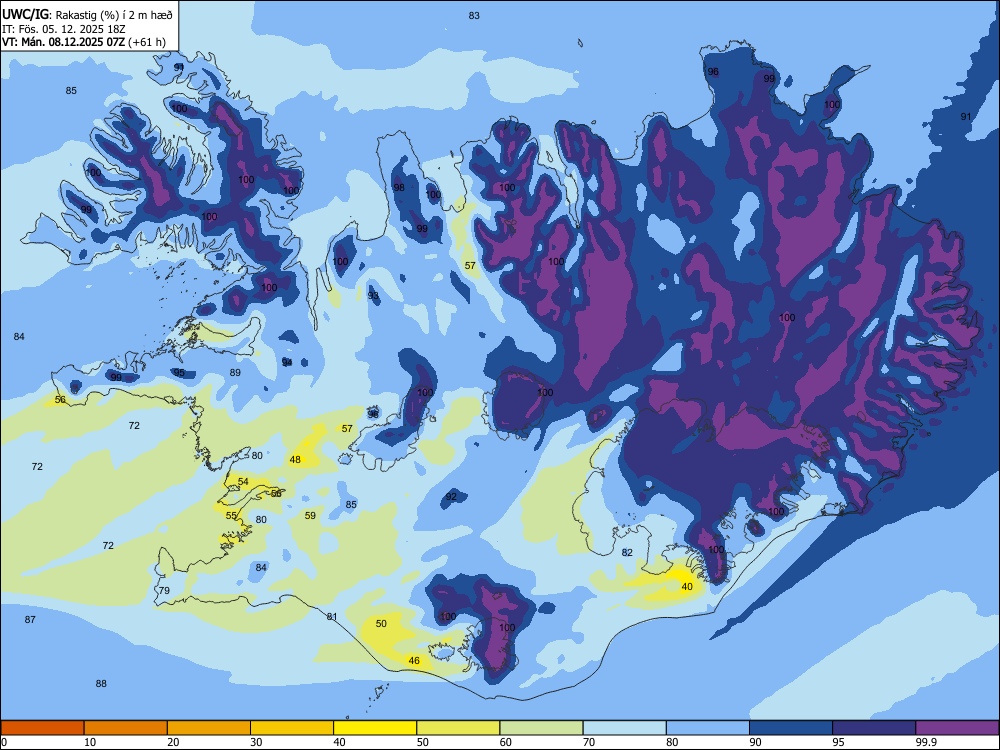Click the '54' humidity value
This screenshot has width=1000, height=750.
(243, 482)
